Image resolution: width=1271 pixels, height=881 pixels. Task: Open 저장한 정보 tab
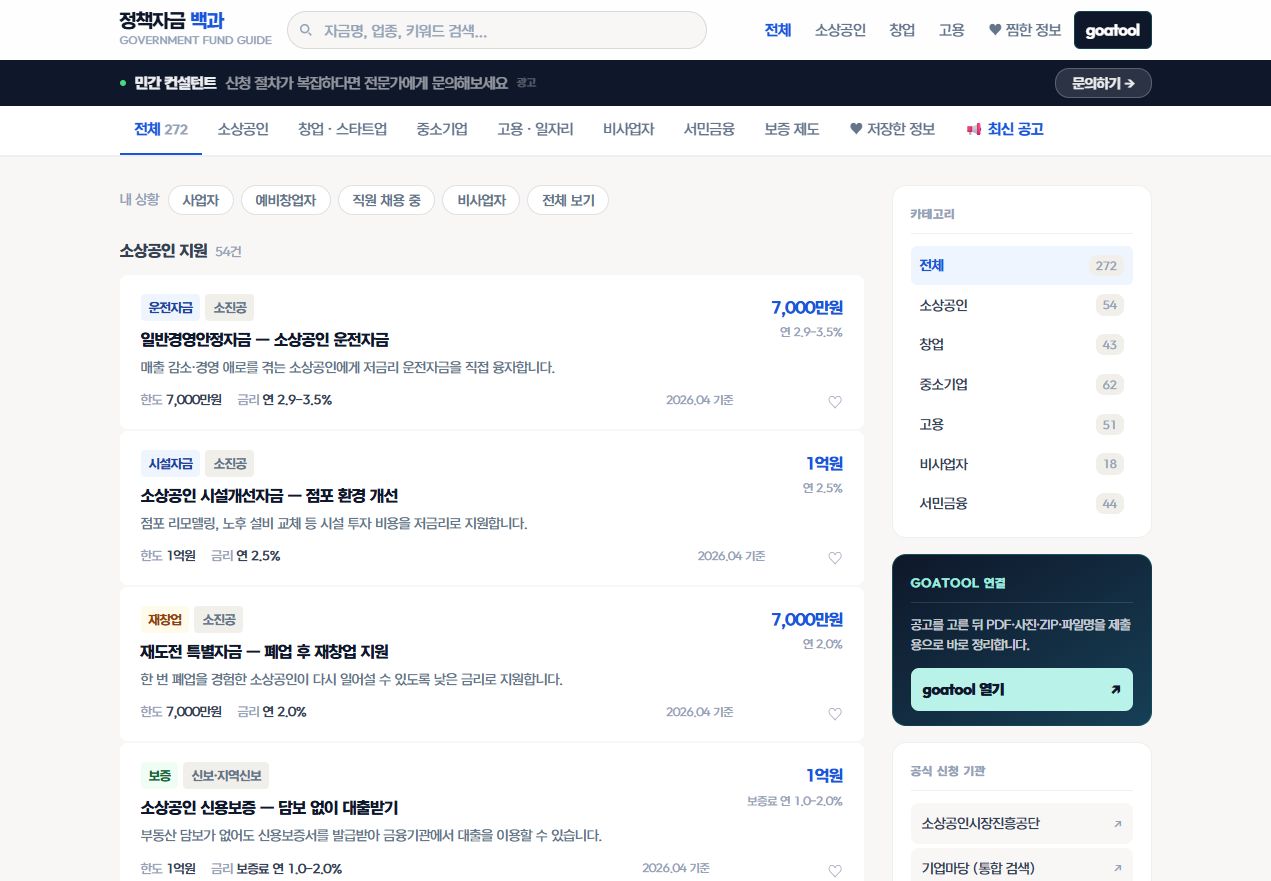click(892, 129)
